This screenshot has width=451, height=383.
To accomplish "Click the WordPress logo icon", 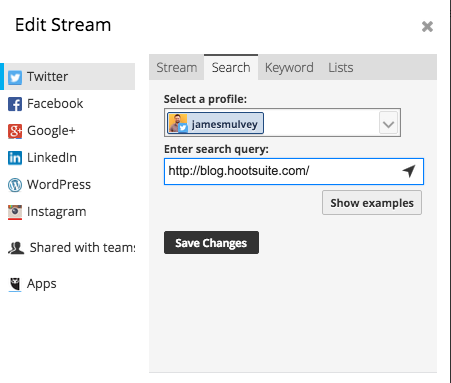I will pyautogui.click(x=15, y=185).
